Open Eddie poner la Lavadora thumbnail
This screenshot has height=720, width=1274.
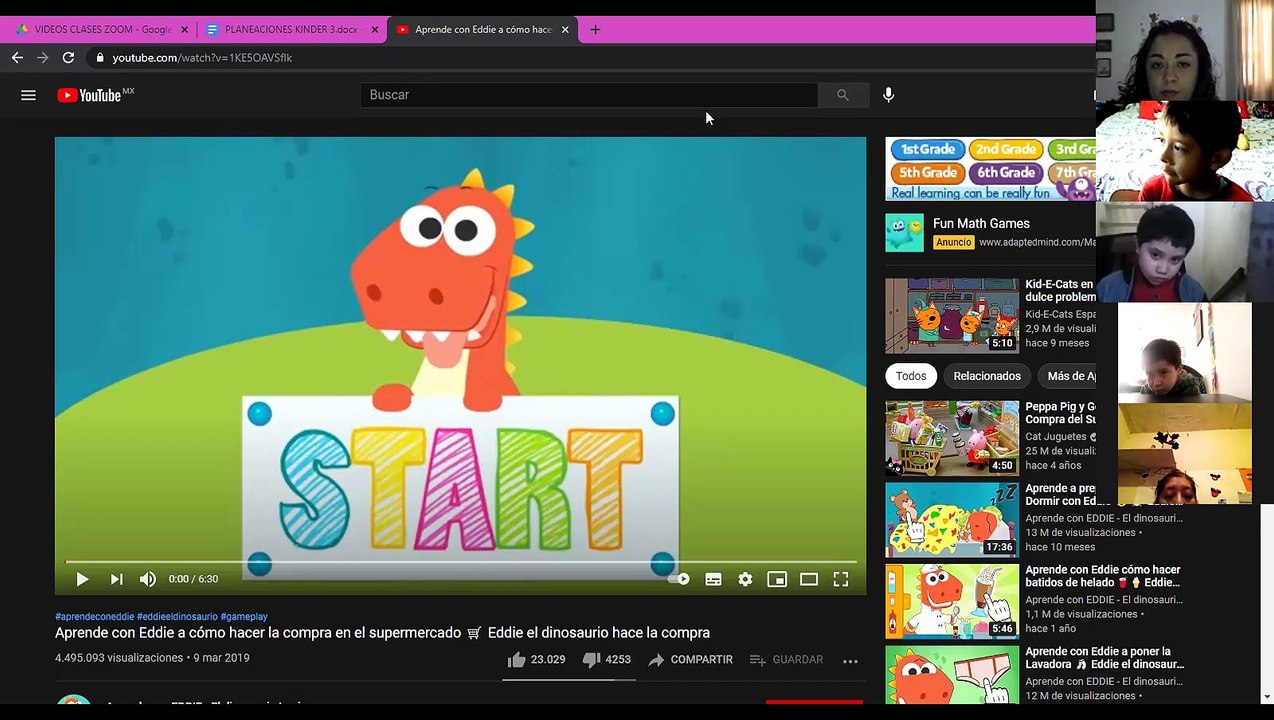(952, 675)
